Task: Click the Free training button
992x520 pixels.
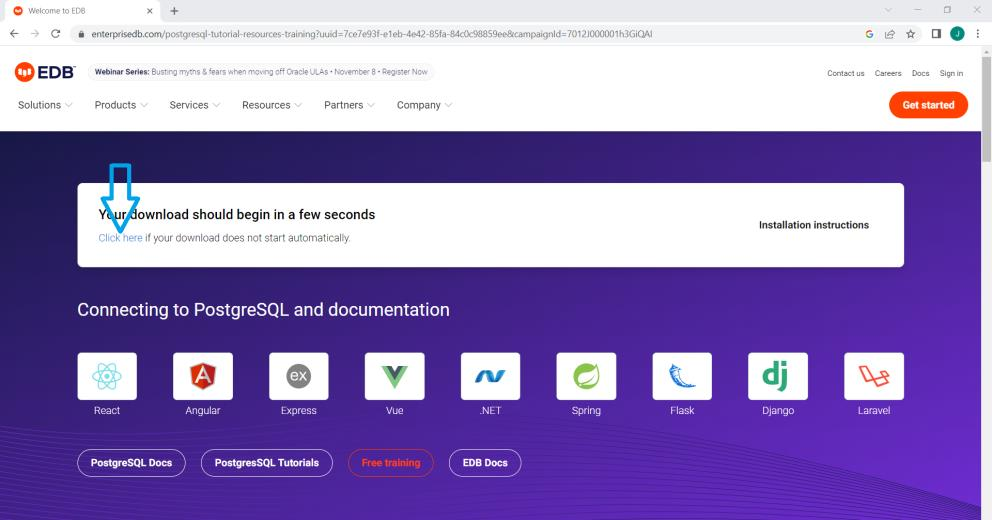Action: 390,463
